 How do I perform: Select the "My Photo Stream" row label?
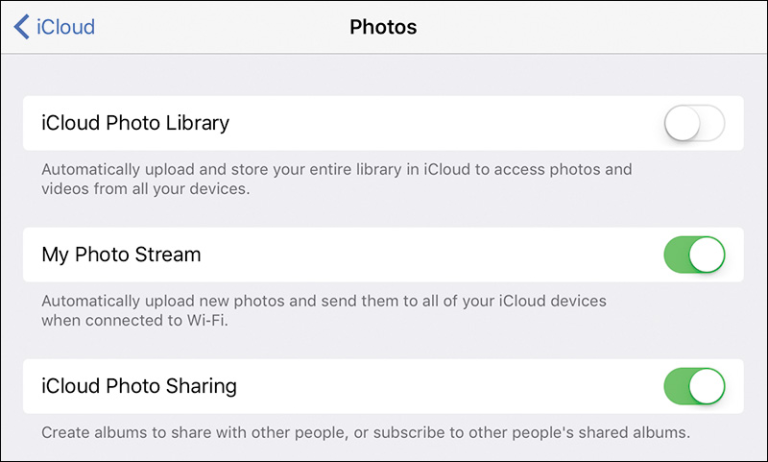[121, 255]
